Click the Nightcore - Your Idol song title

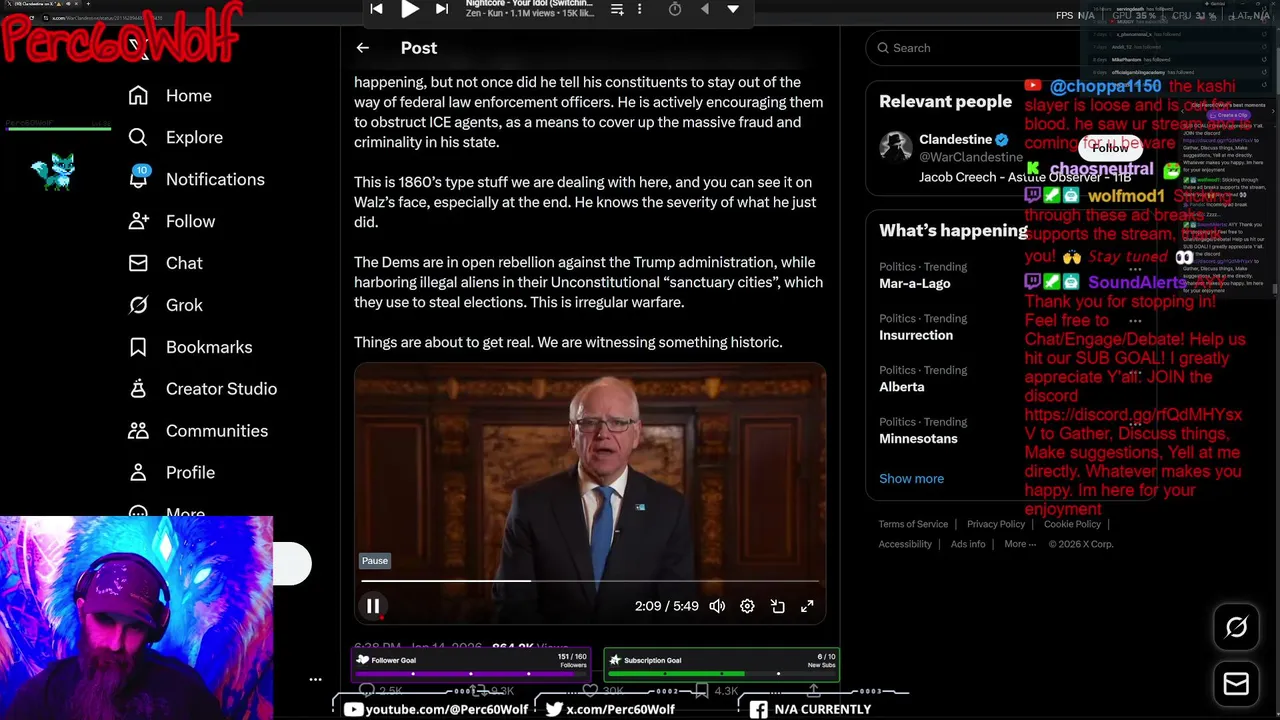[529, 4]
